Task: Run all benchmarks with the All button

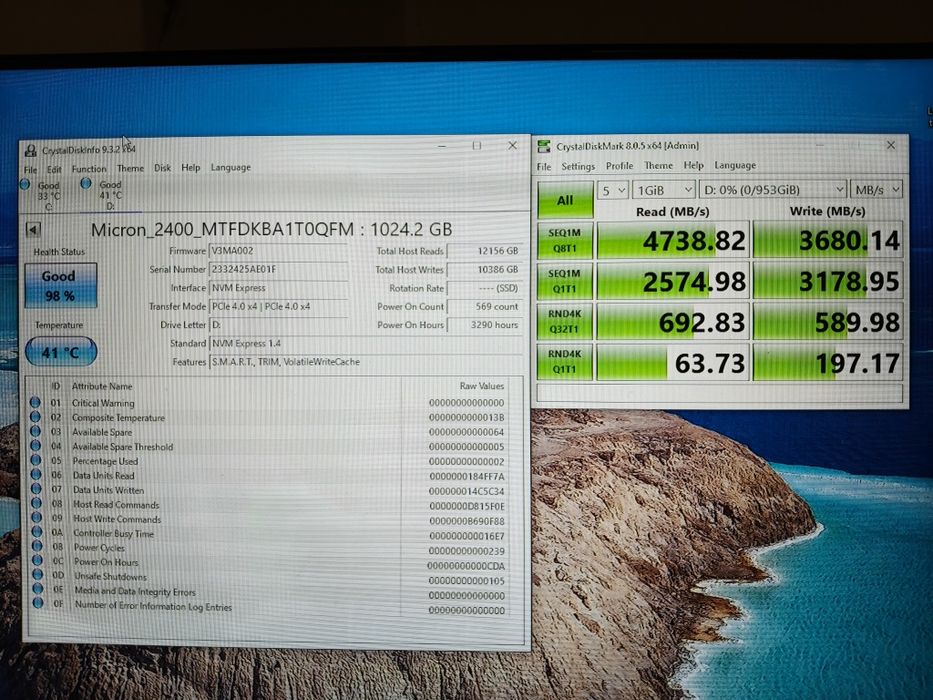Action: (x=565, y=200)
